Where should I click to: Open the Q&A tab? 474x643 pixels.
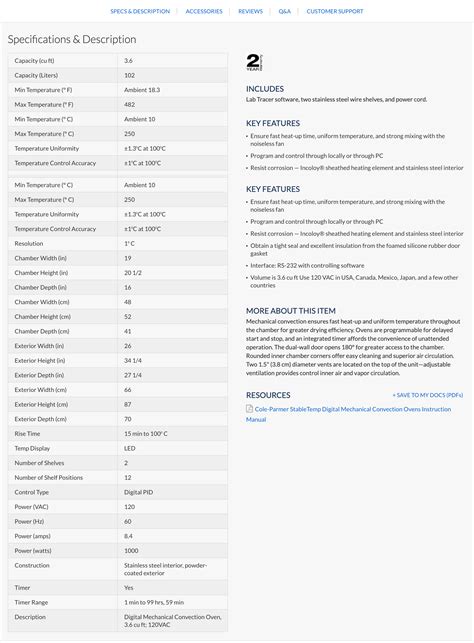pos(285,11)
